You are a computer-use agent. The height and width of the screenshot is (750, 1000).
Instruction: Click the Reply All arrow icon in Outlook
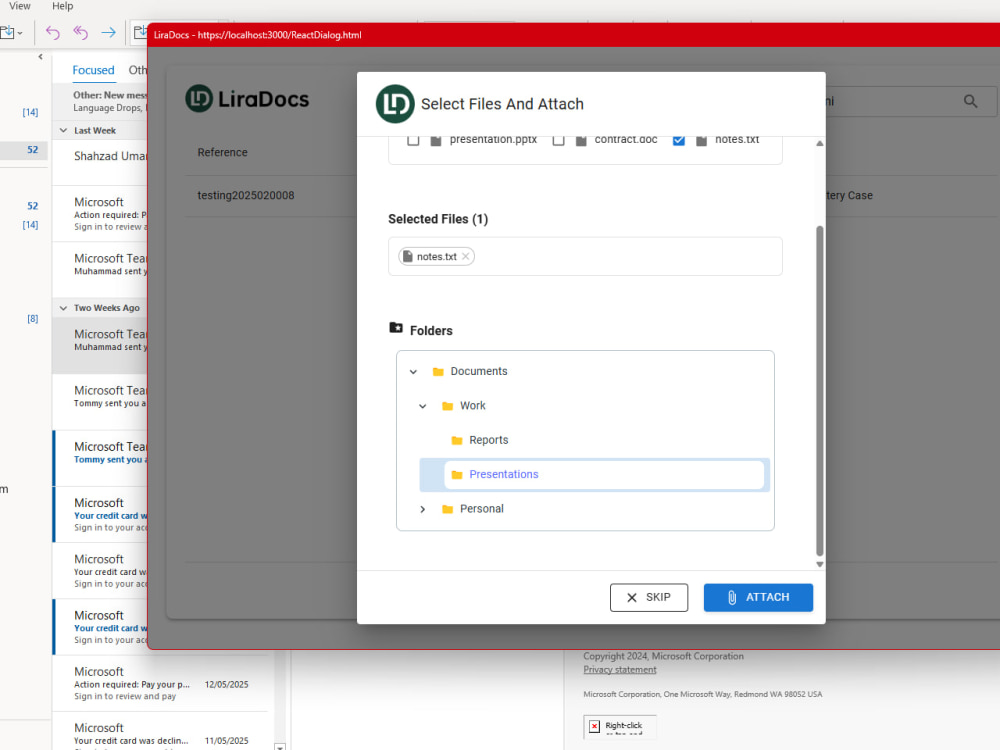point(80,33)
